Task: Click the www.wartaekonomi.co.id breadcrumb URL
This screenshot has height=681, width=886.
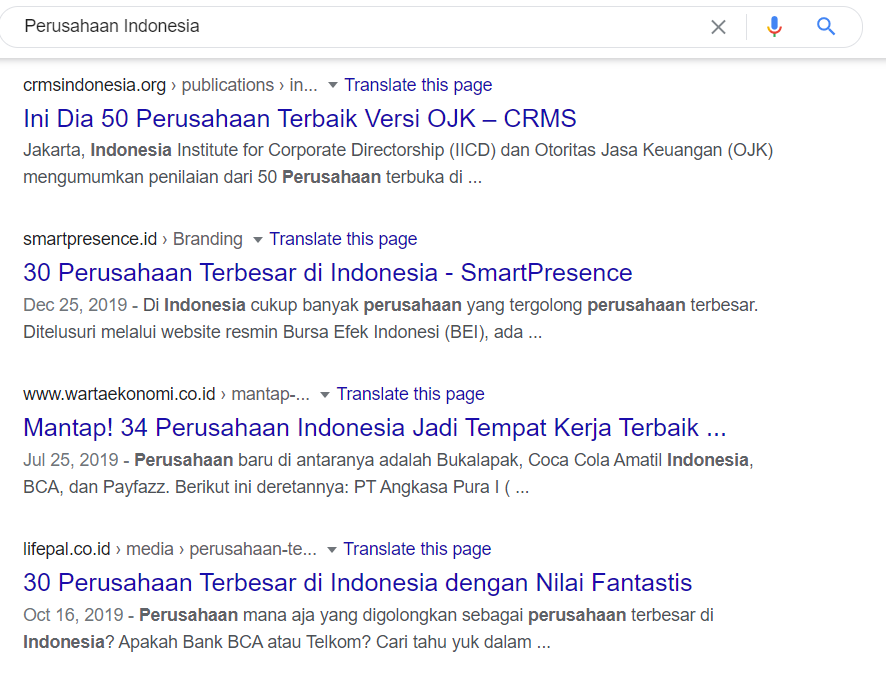Action: (119, 394)
